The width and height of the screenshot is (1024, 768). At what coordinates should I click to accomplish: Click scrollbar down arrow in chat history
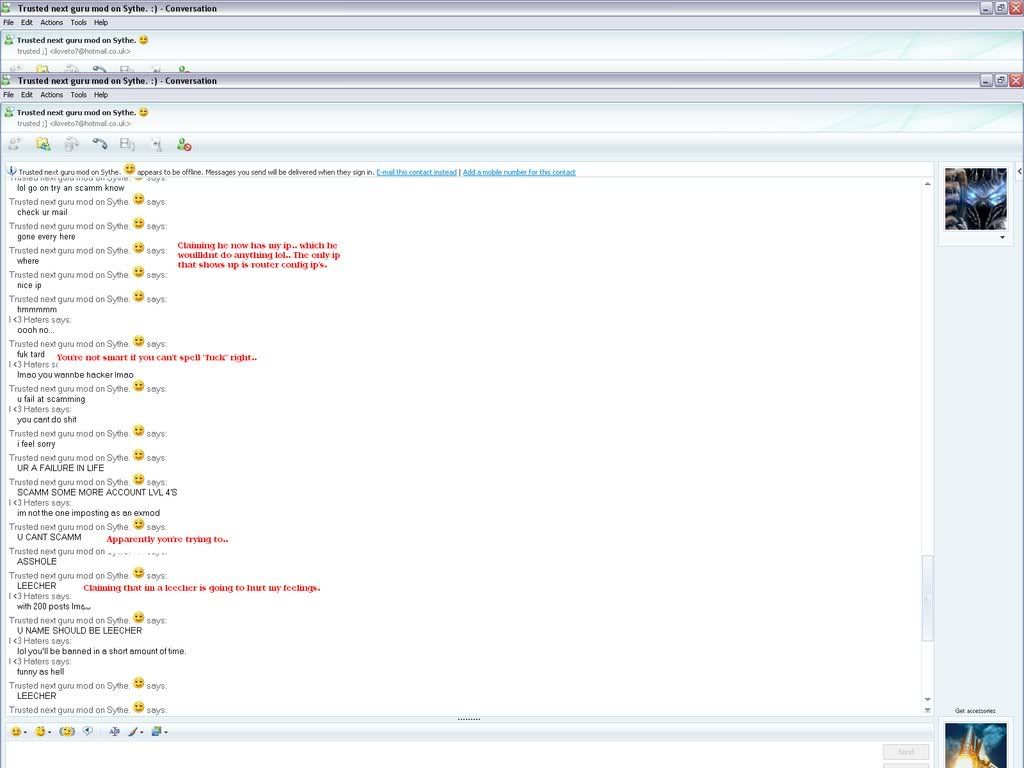click(927, 699)
